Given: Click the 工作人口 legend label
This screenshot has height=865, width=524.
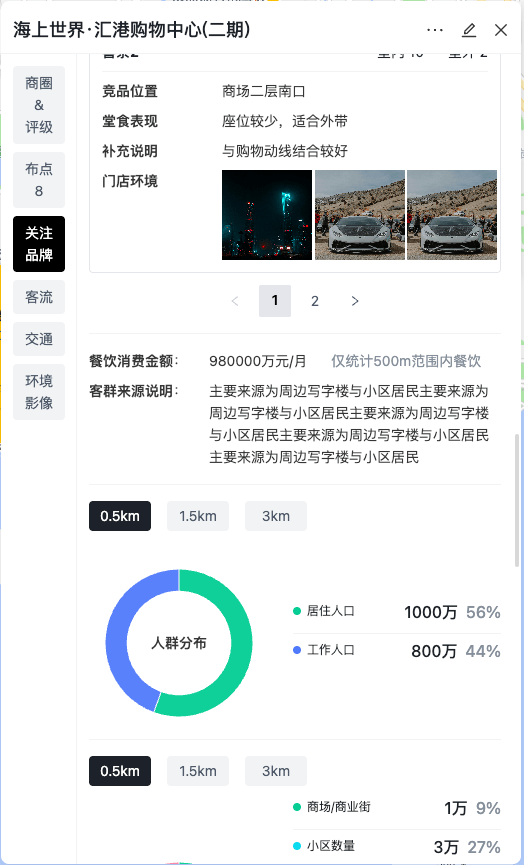Looking at the screenshot, I should coord(330,650).
